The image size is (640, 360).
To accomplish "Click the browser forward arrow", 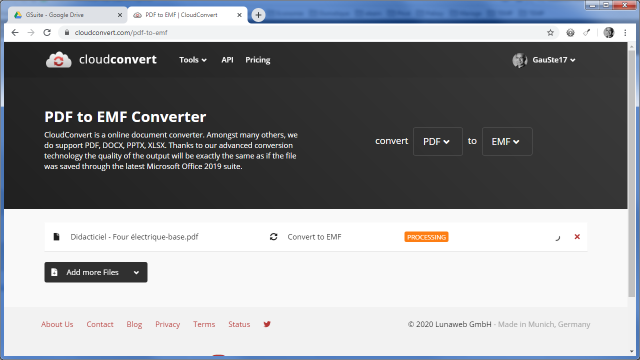I will click(x=31, y=33).
